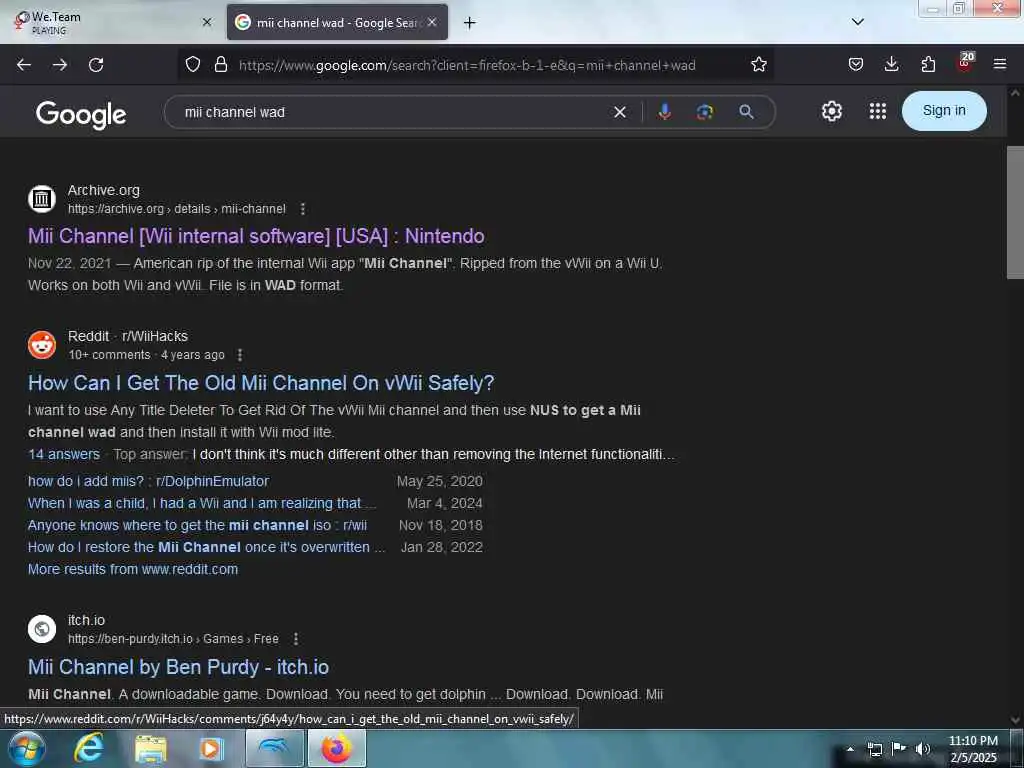The width and height of the screenshot is (1024, 768).
Task: Launch Internet Explorer from the taskbar
Action: [x=88, y=748]
